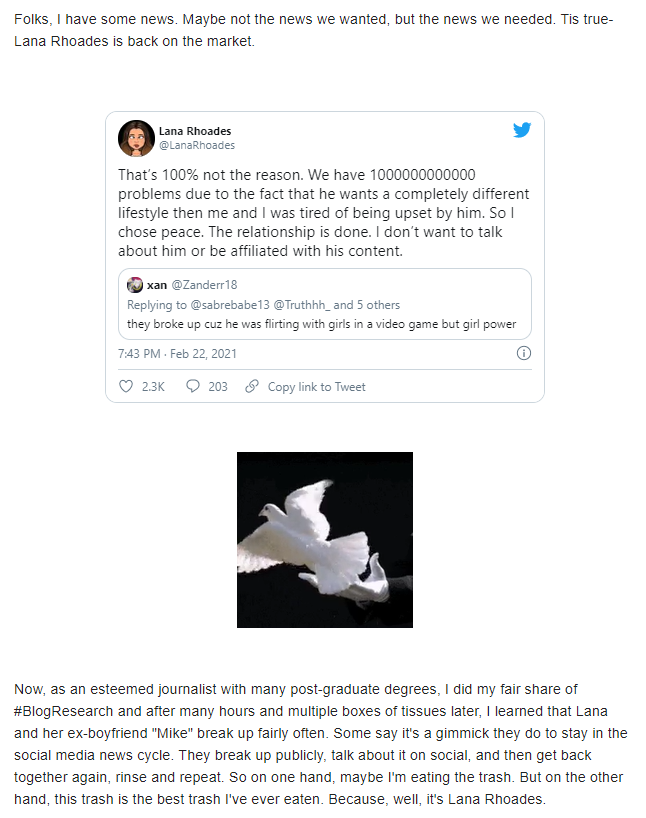The height and width of the screenshot is (818, 646).
Task: Click the Twitter bird logo
Action: 522,130
